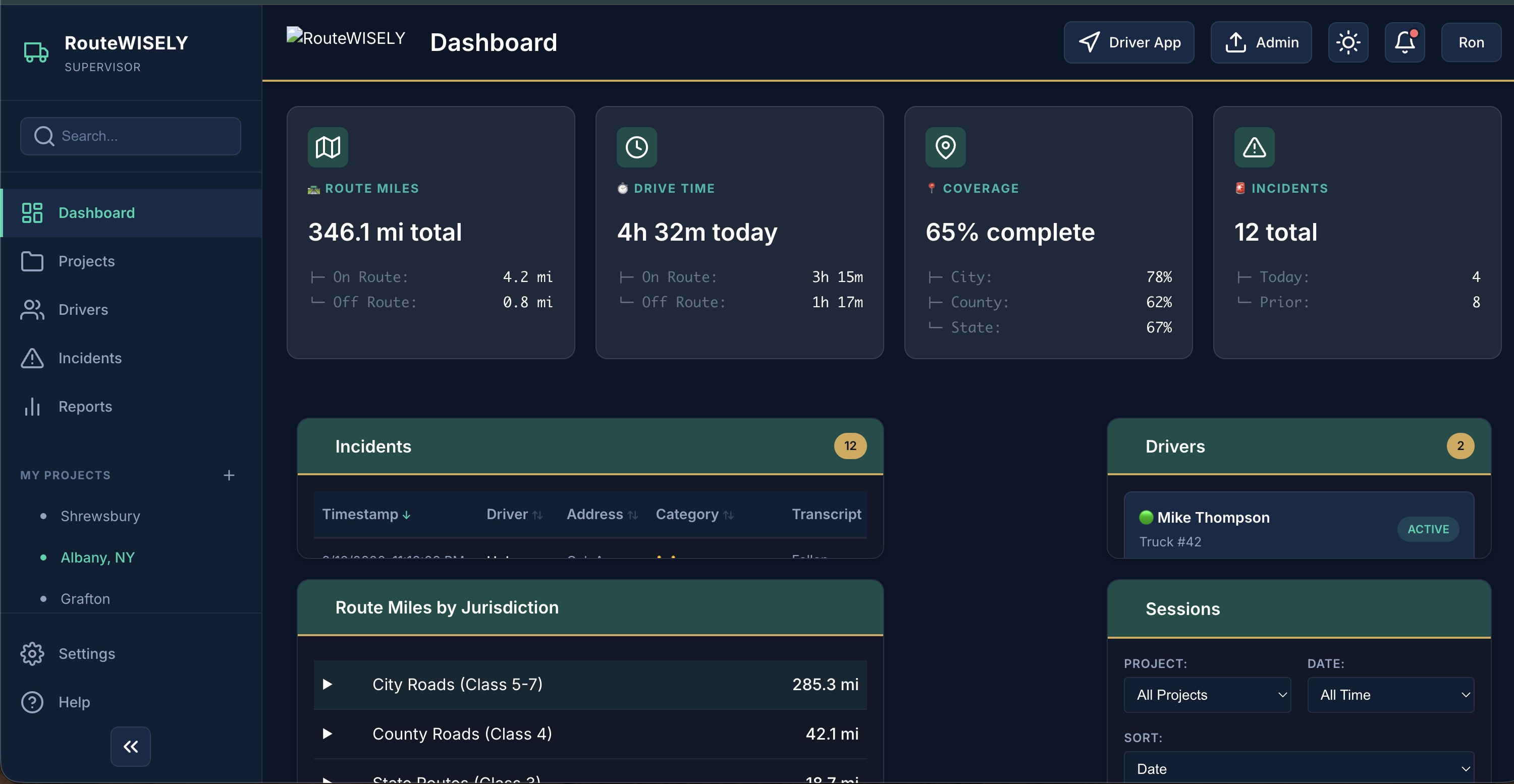Viewport: 1514px width, 784px height.
Task: Toggle the Driver column sort order
Action: [x=538, y=514]
